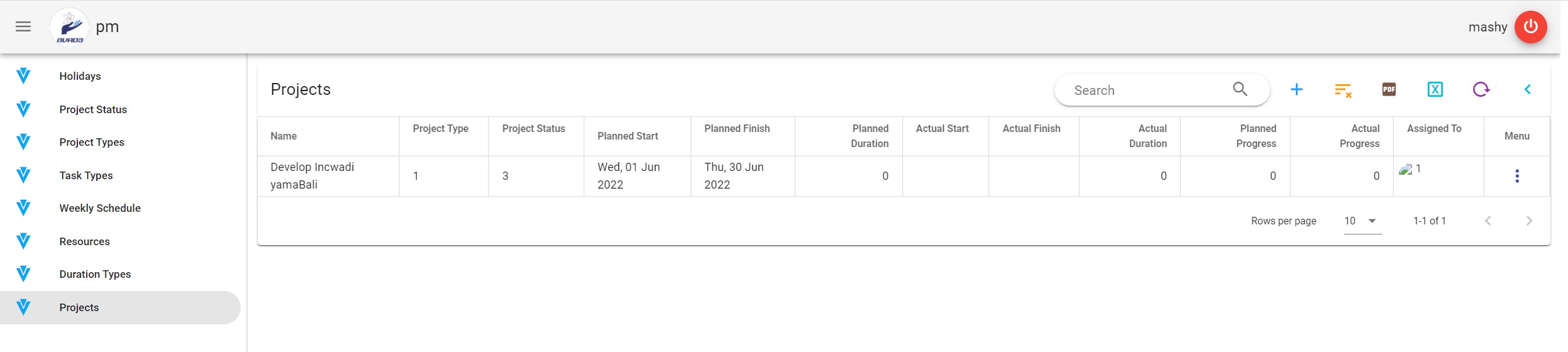The image size is (1568, 352).
Task: Collapse panel with the left chevron icon
Action: pyautogui.click(x=1527, y=90)
